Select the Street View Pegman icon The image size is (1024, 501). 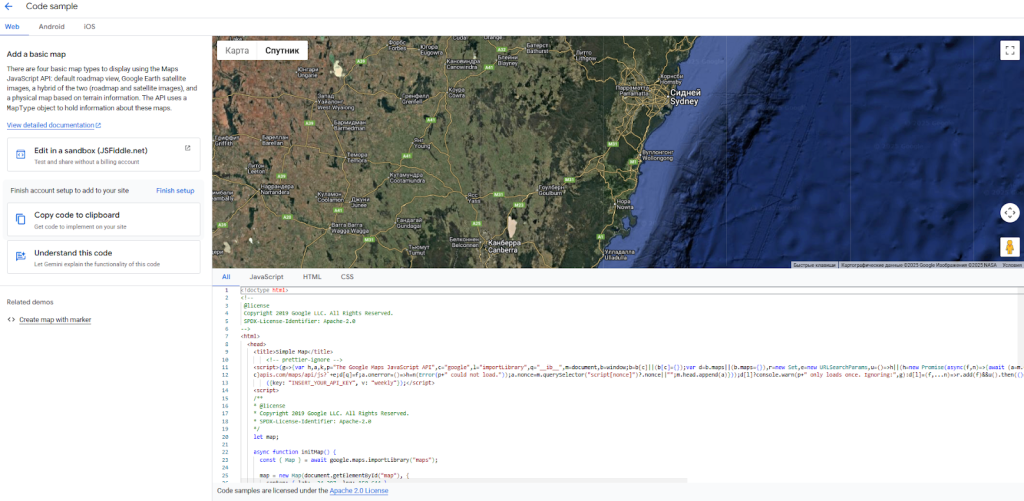(1009, 246)
